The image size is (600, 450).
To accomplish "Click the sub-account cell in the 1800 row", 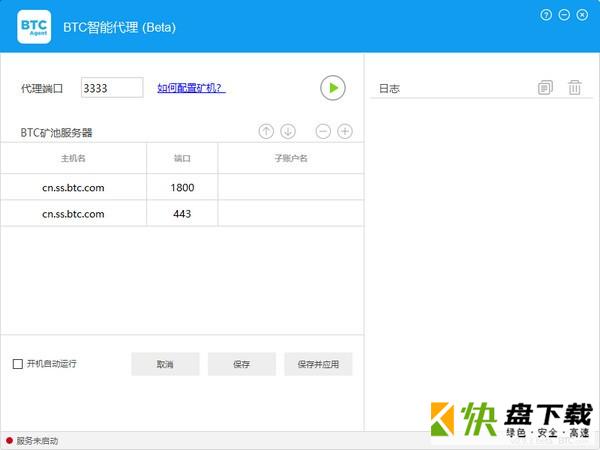I will point(291,188).
